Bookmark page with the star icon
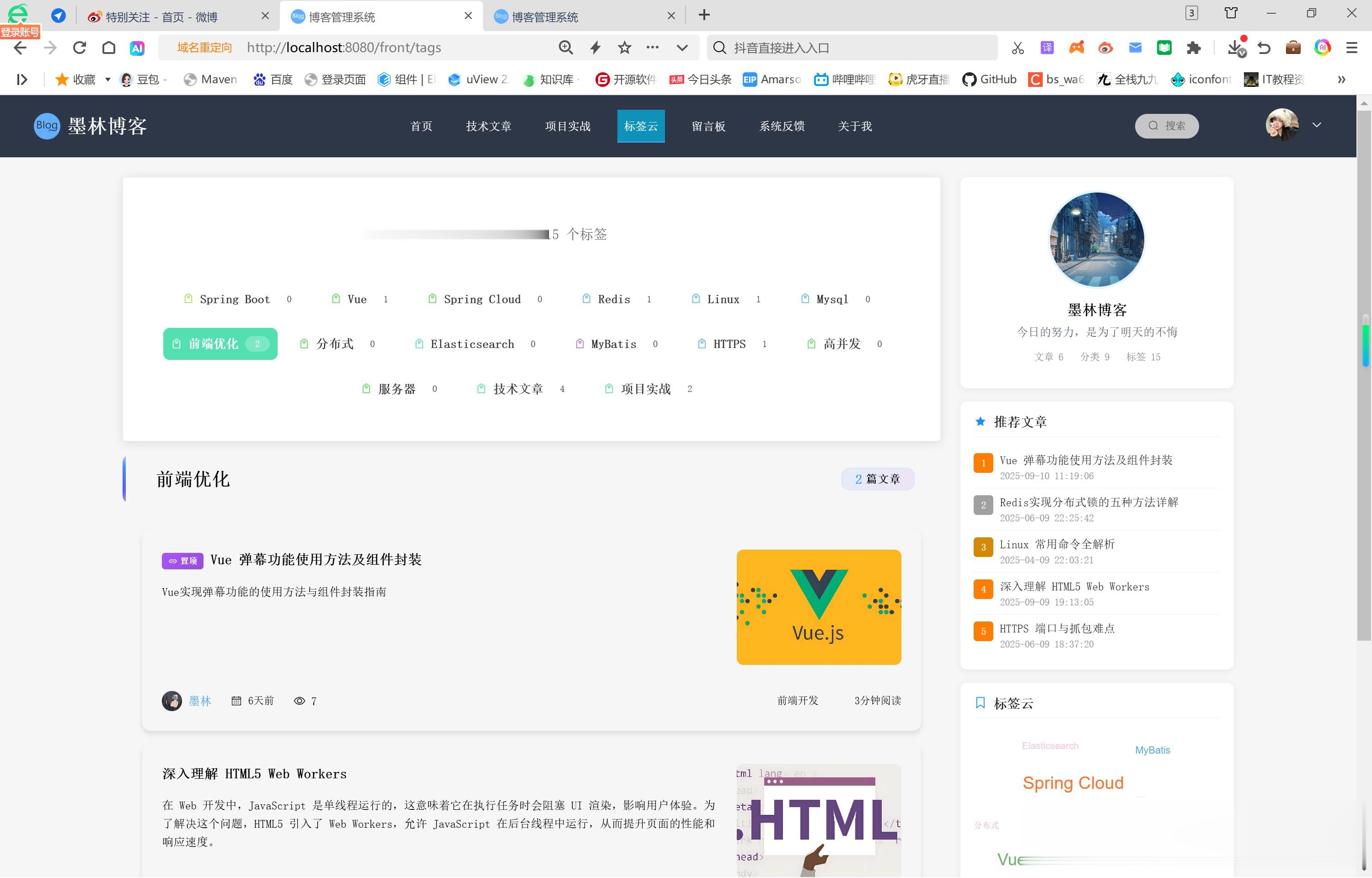The image size is (1372, 878). tap(625, 48)
